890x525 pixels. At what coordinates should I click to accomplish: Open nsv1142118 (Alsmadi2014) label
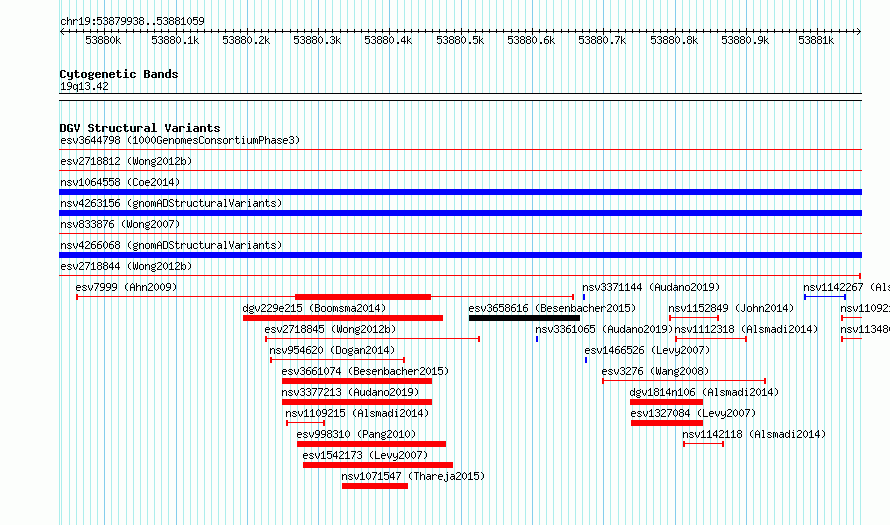(754, 434)
